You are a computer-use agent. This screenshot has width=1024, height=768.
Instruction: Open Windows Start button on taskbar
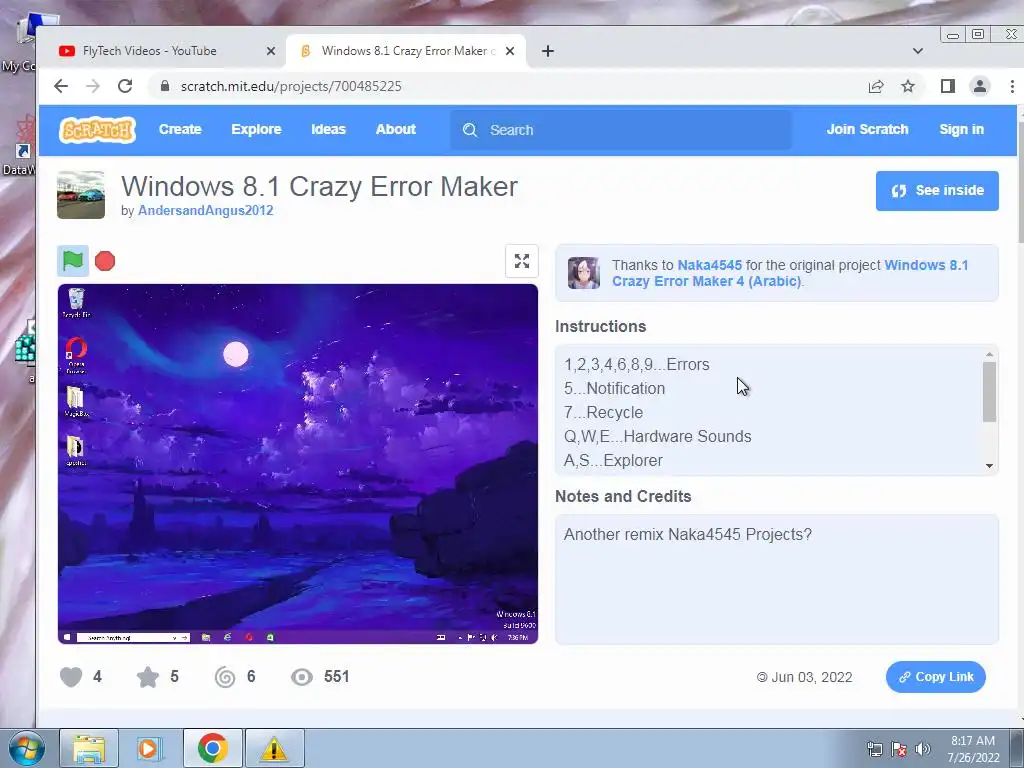point(27,748)
